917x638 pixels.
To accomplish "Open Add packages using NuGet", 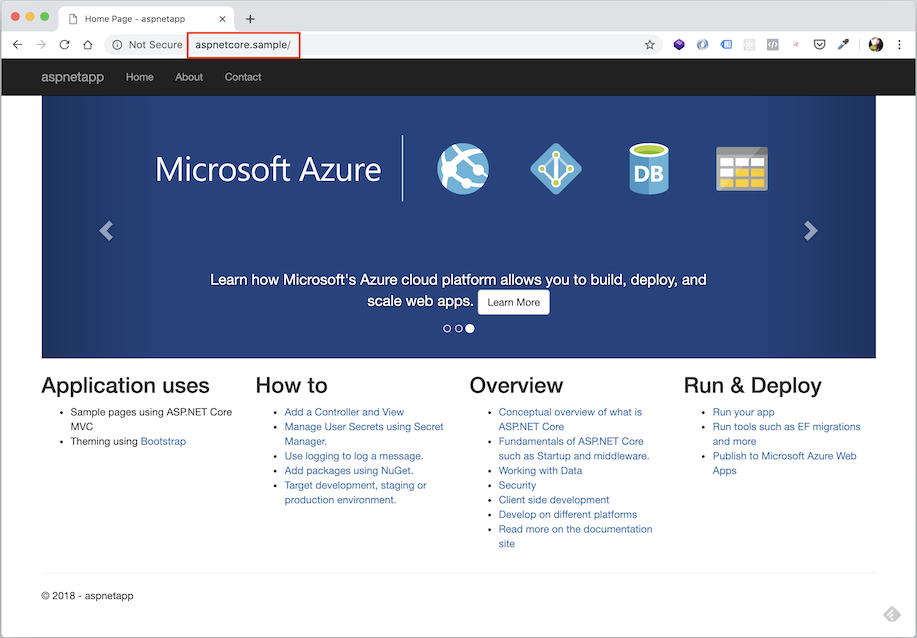I will pyautogui.click(x=349, y=471).
